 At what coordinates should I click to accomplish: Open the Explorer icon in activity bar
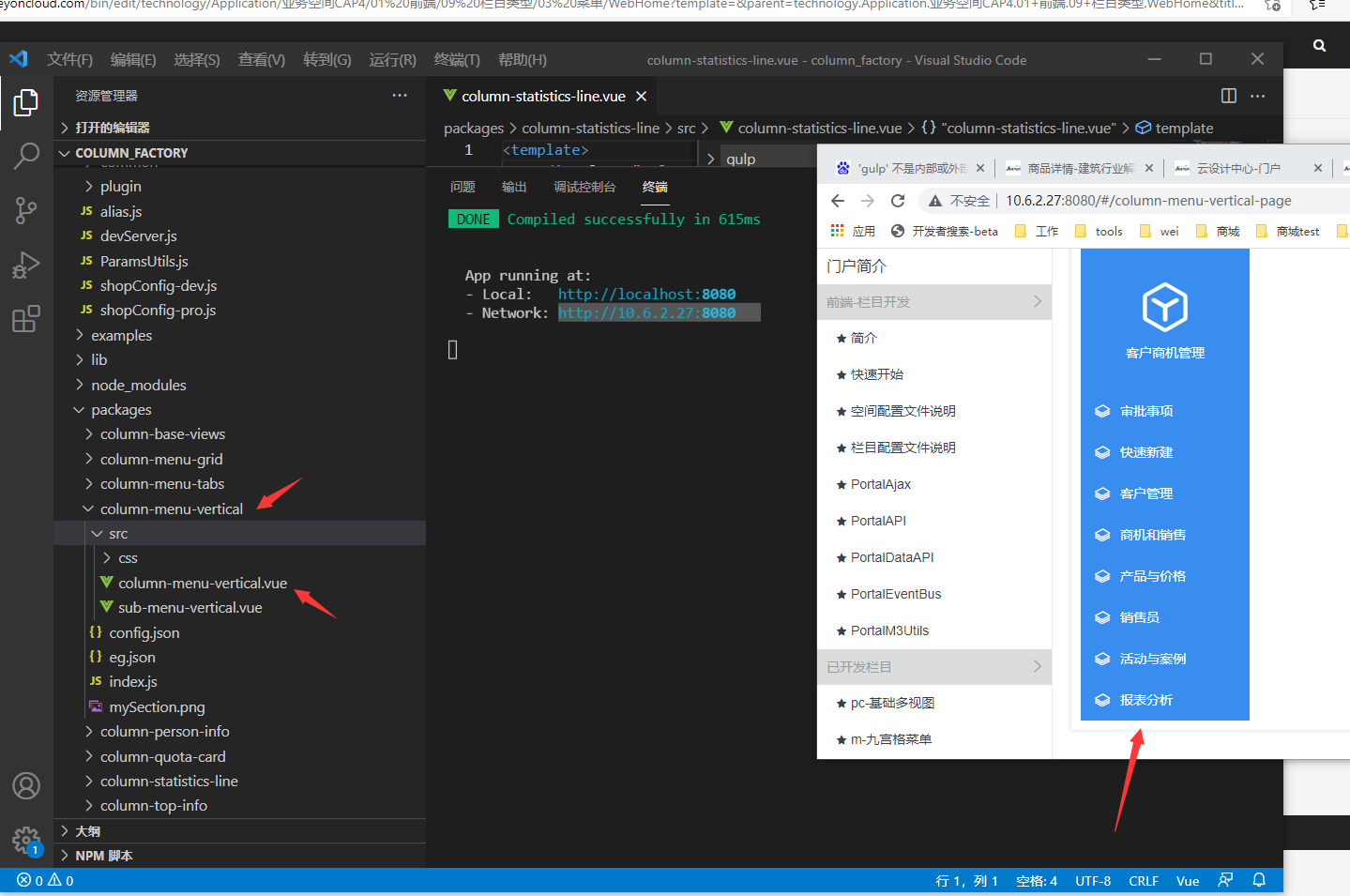(26, 102)
